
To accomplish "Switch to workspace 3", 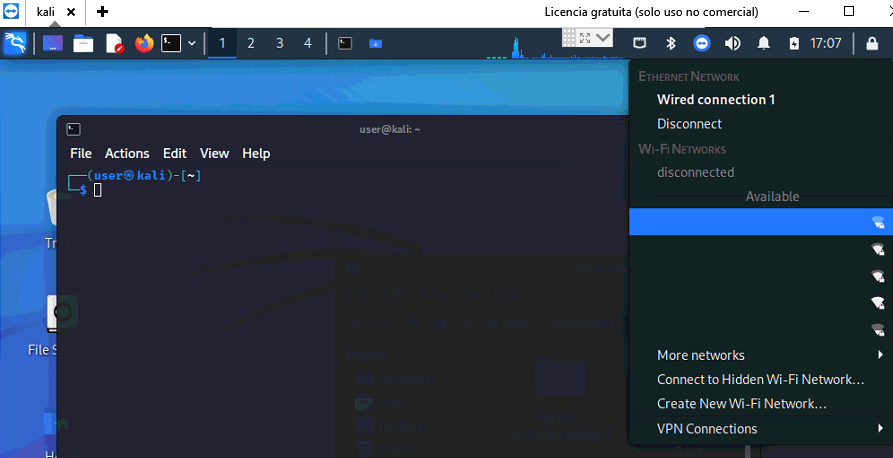I will tap(280, 43).
